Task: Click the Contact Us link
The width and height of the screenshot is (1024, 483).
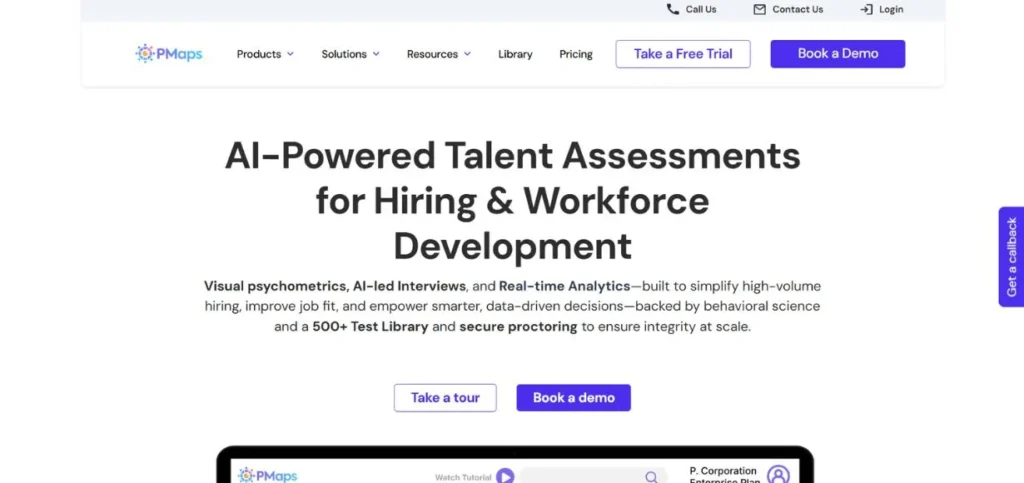Action: pyautogui.click(x=797, y=9)
